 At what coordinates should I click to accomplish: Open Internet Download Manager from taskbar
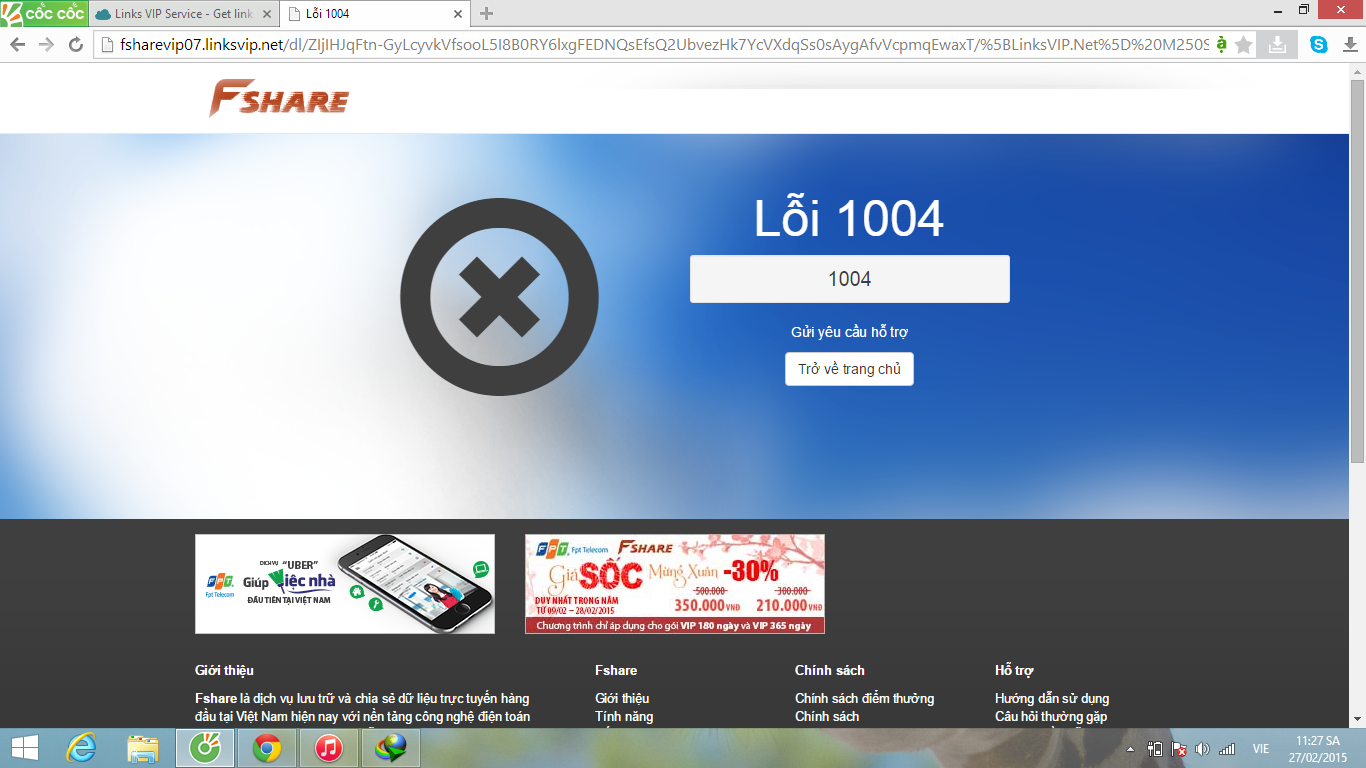(x=391, y=748)
